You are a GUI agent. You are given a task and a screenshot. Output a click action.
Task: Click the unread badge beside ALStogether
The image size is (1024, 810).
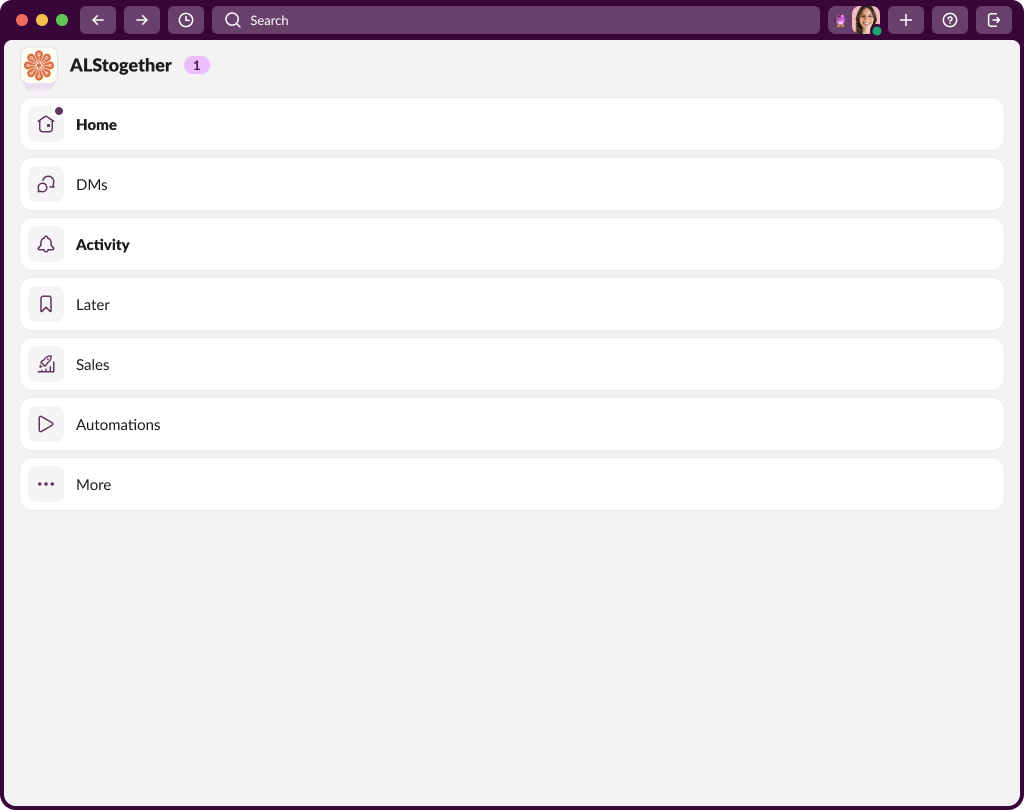197,64
